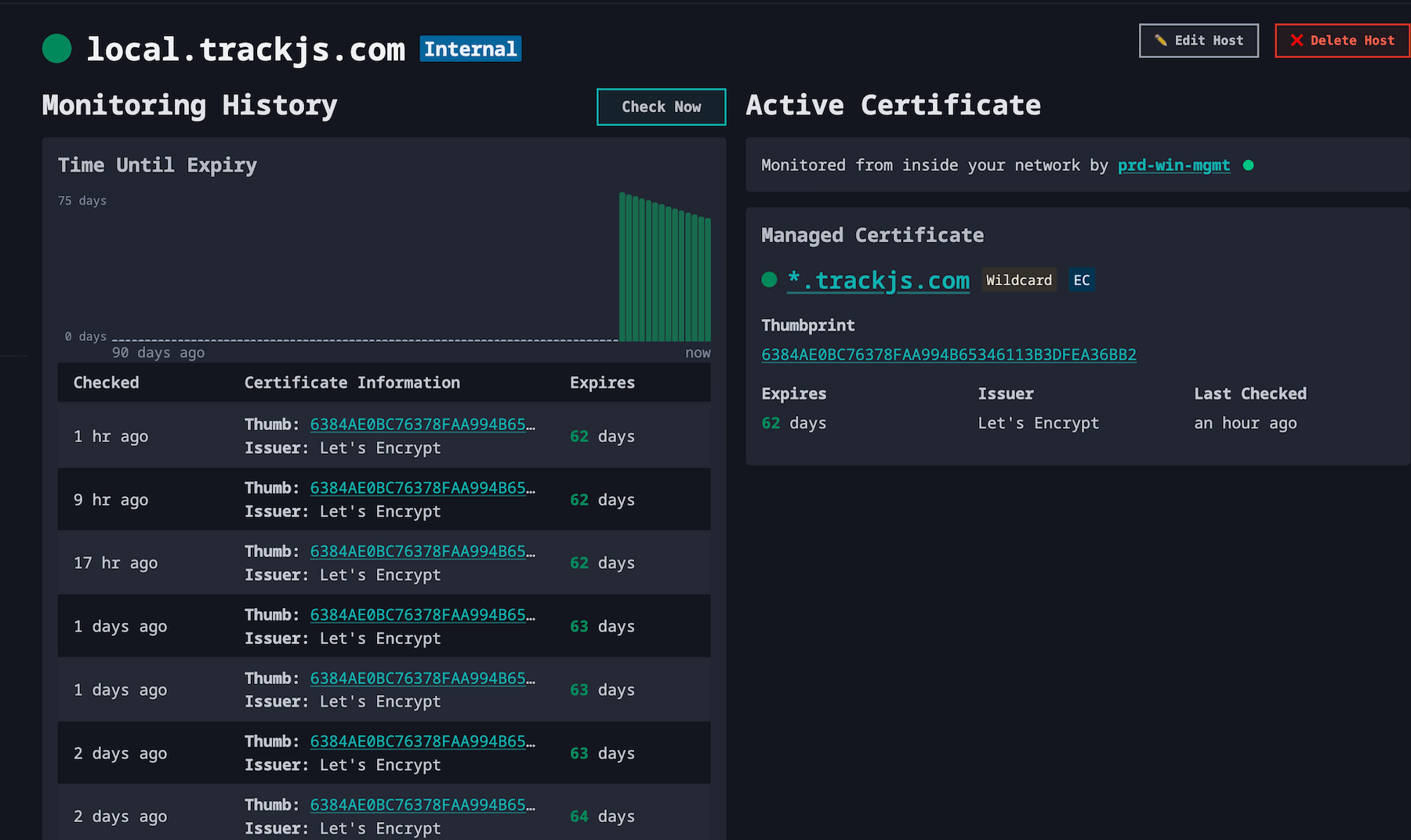The width and height of the screenshot is (1411, 840).
Task: Open the full thumbprint link 6384AE0BC76378FAA994B65346113B3DFEA36BB2
Action: 949,354
